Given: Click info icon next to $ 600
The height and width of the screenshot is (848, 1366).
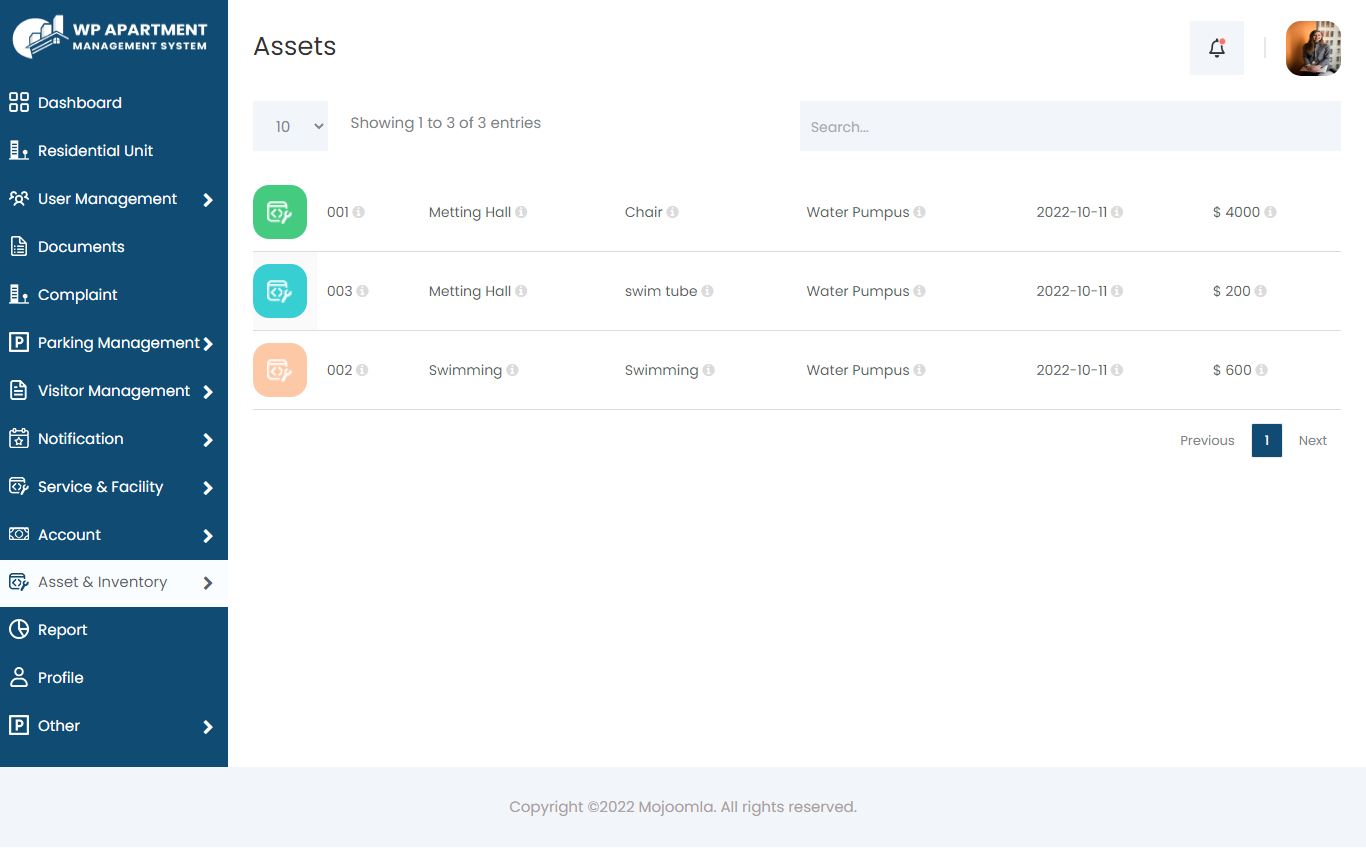Looking at the screenshot, I should [x=1262, y=370].
